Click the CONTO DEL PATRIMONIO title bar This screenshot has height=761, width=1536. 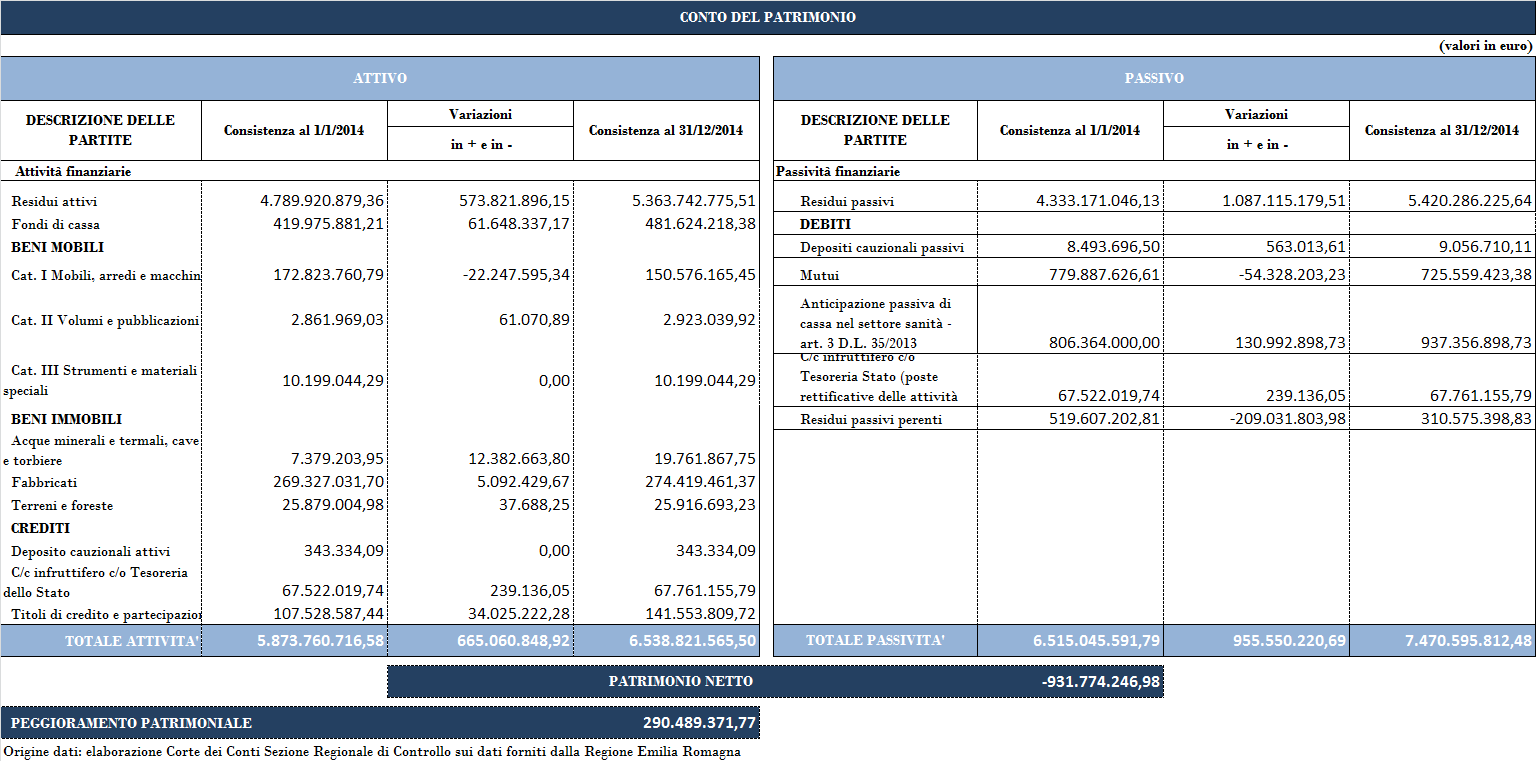click(x=767, y=17)
